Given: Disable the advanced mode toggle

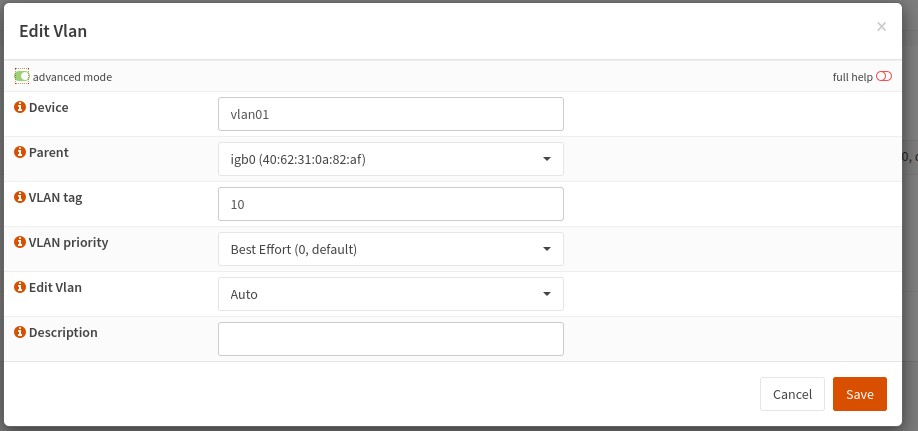Looking at the screenshot, I should coord(22,77).
